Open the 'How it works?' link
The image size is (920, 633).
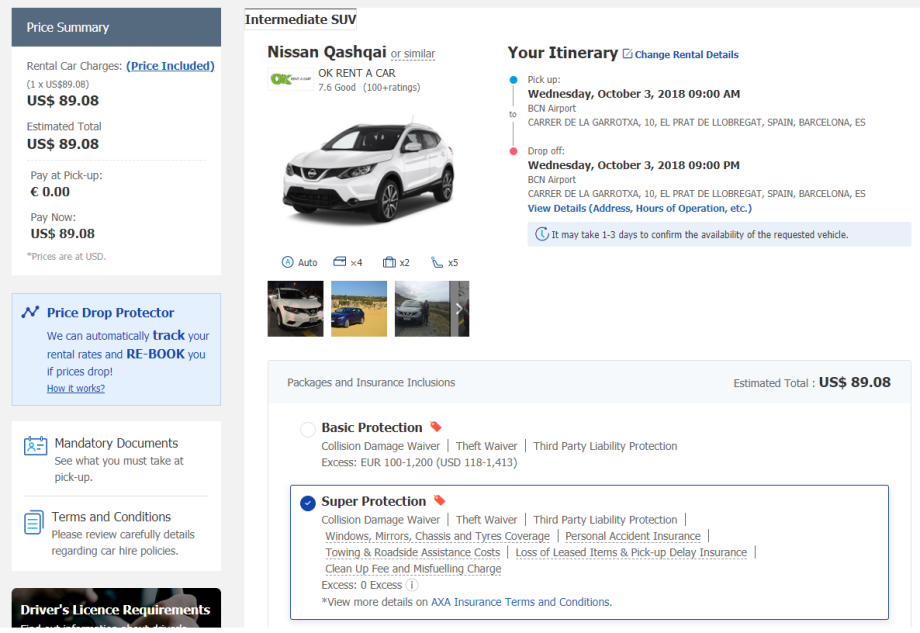coord(75,388)
